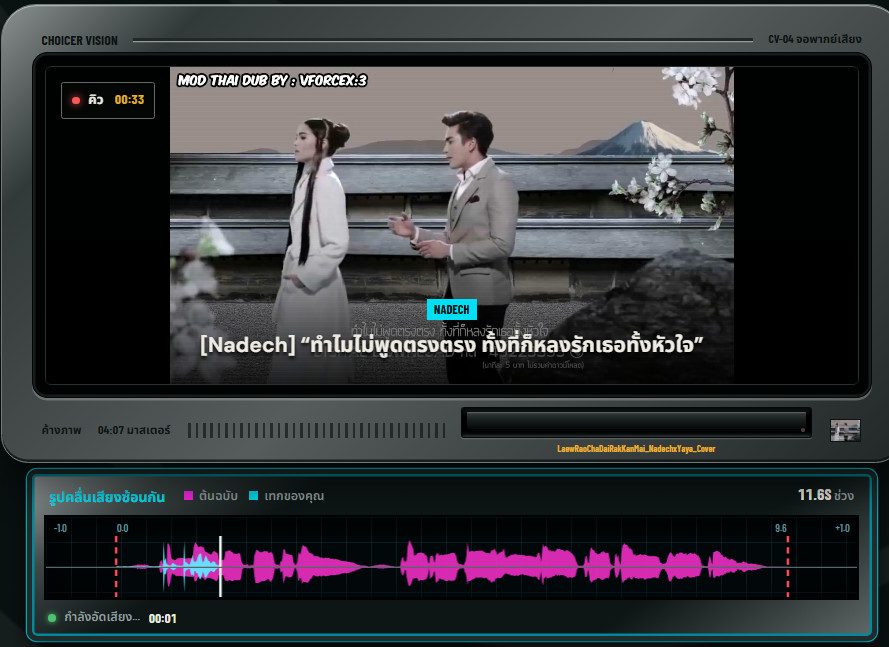Click the magenta original legend swatch
Image resolution: width=889 pixels, height=647 pixels.
(x=189, y=496)
